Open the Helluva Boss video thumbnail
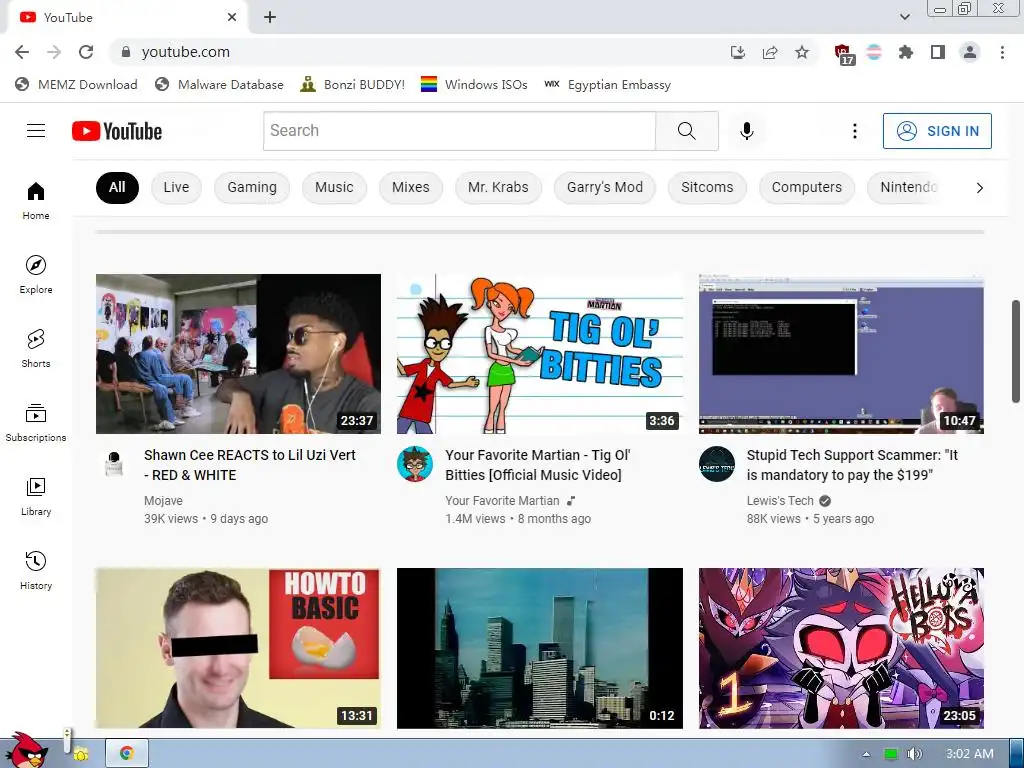 tap(841, 648)
